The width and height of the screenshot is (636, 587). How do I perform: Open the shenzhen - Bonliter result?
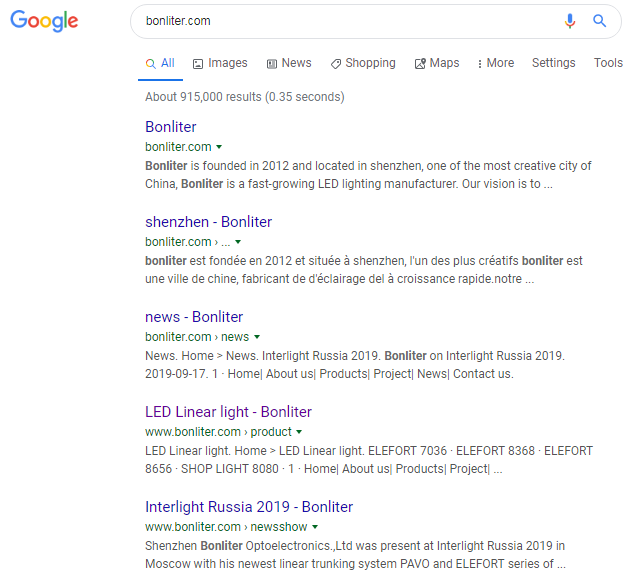pyautogui.click(x=208, y=222)
